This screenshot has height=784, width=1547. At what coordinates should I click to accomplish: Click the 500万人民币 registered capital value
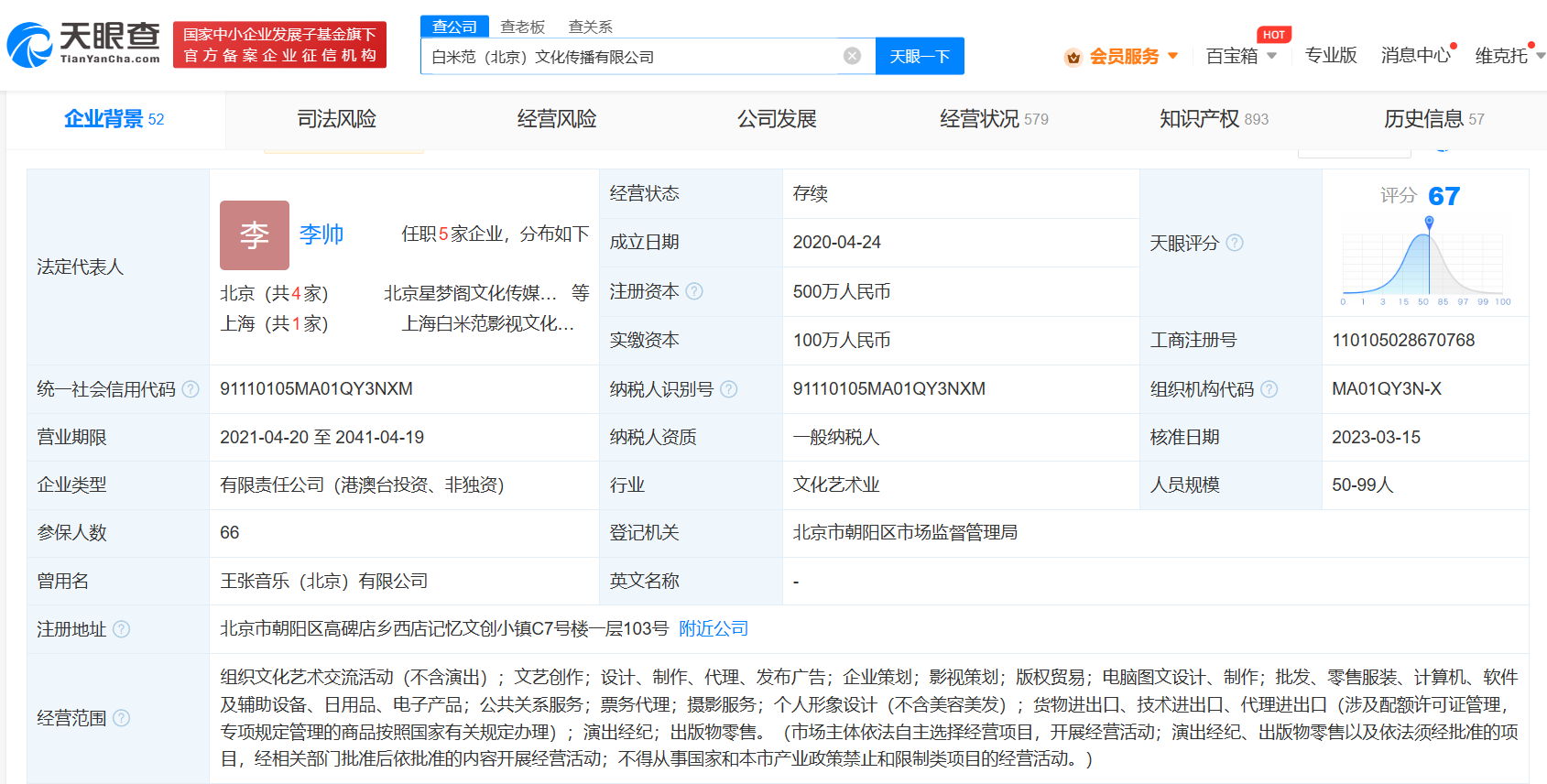click(842, 292)
